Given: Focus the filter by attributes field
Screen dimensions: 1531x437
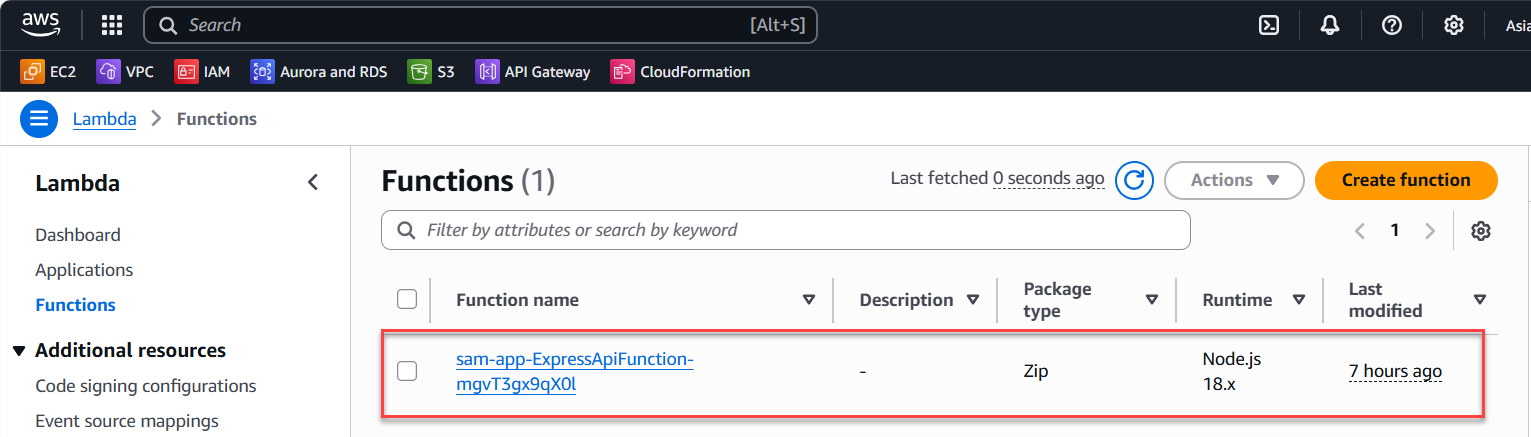Looking at the screenshot, I should click(x=786, y=230).
